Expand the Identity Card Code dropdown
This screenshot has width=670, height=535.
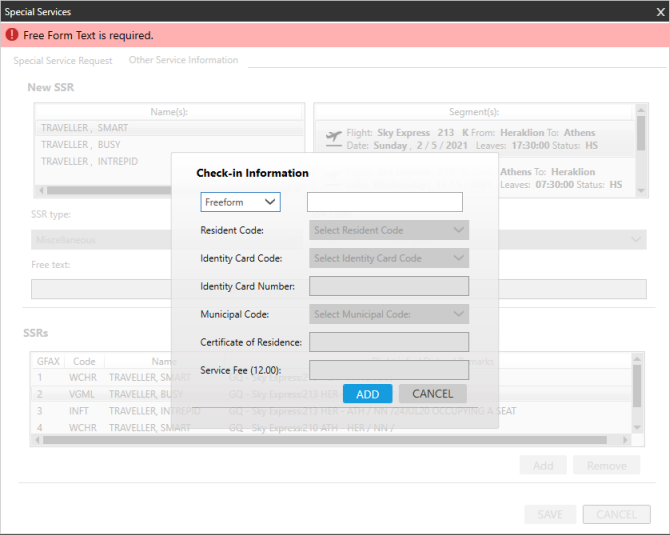[388, 258]
